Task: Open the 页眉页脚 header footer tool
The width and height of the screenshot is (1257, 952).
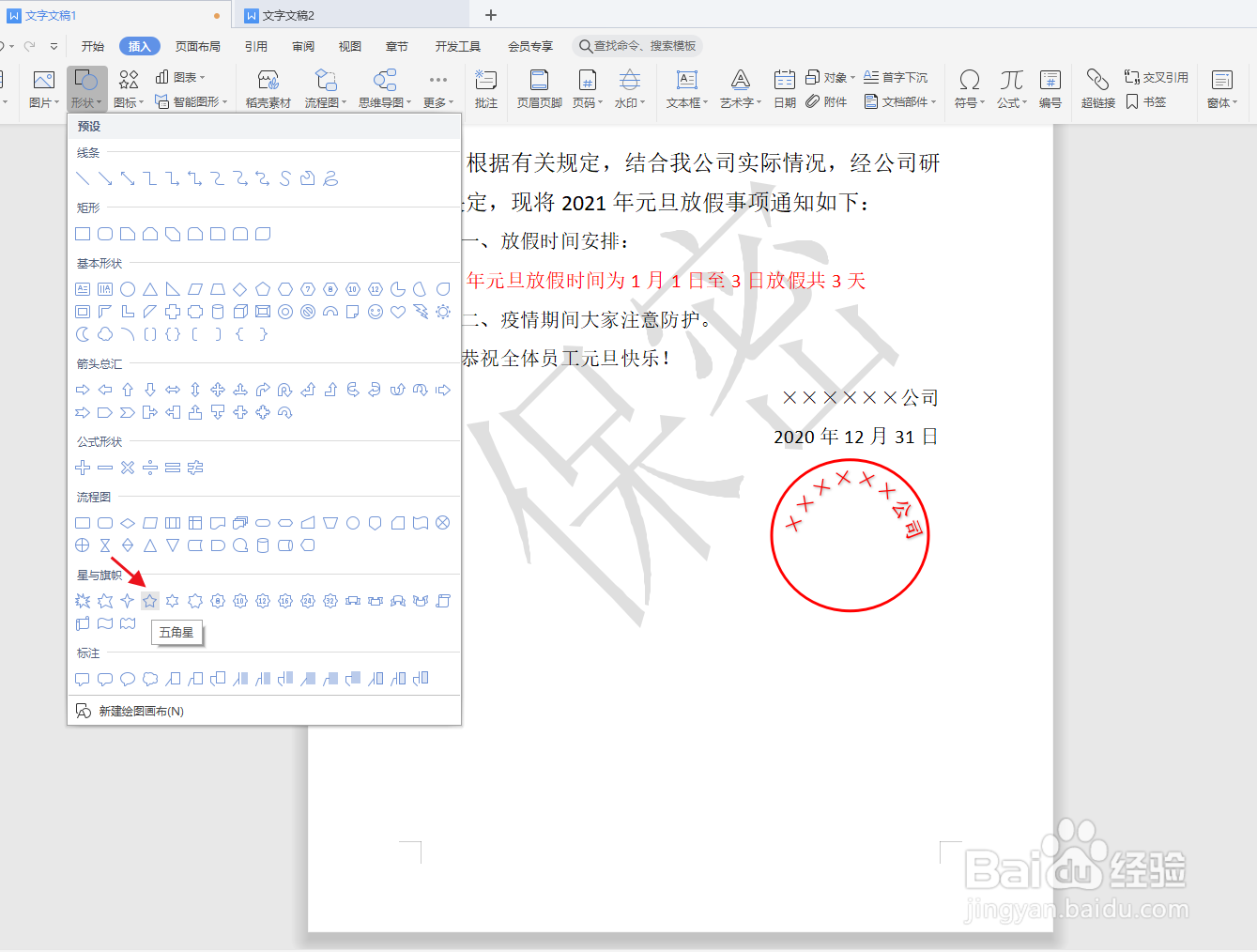Action: [538, 89]
